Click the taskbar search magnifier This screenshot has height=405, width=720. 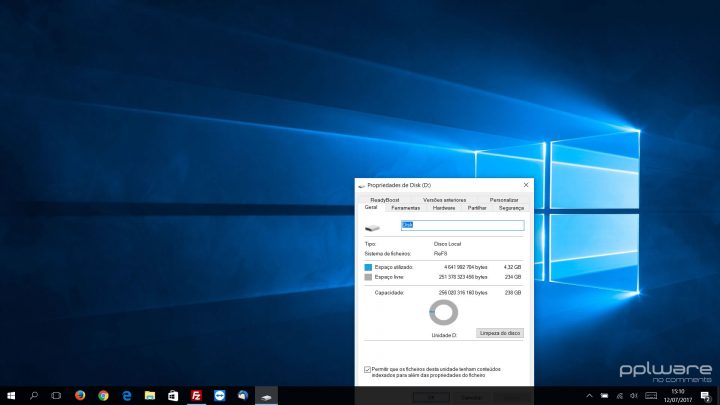pos(34,396)
